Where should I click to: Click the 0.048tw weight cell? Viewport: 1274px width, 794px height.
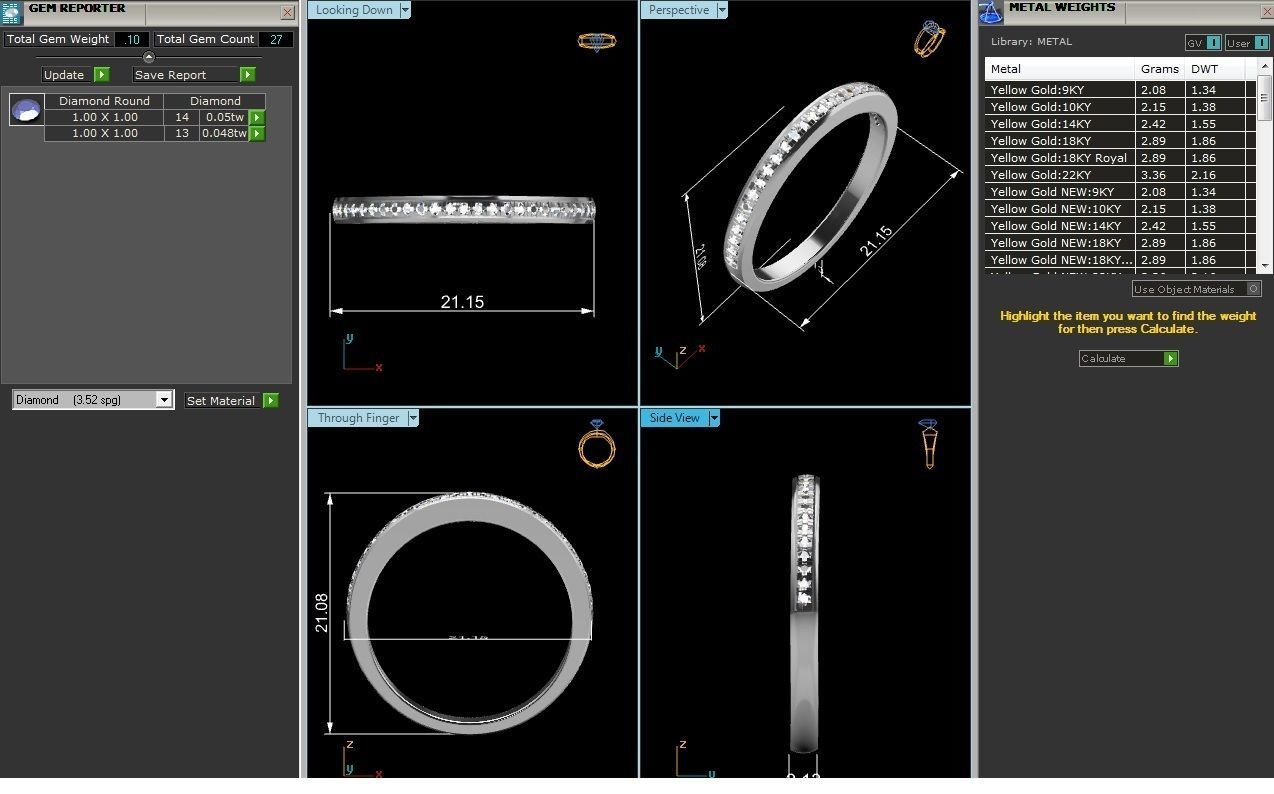[225, 133]
